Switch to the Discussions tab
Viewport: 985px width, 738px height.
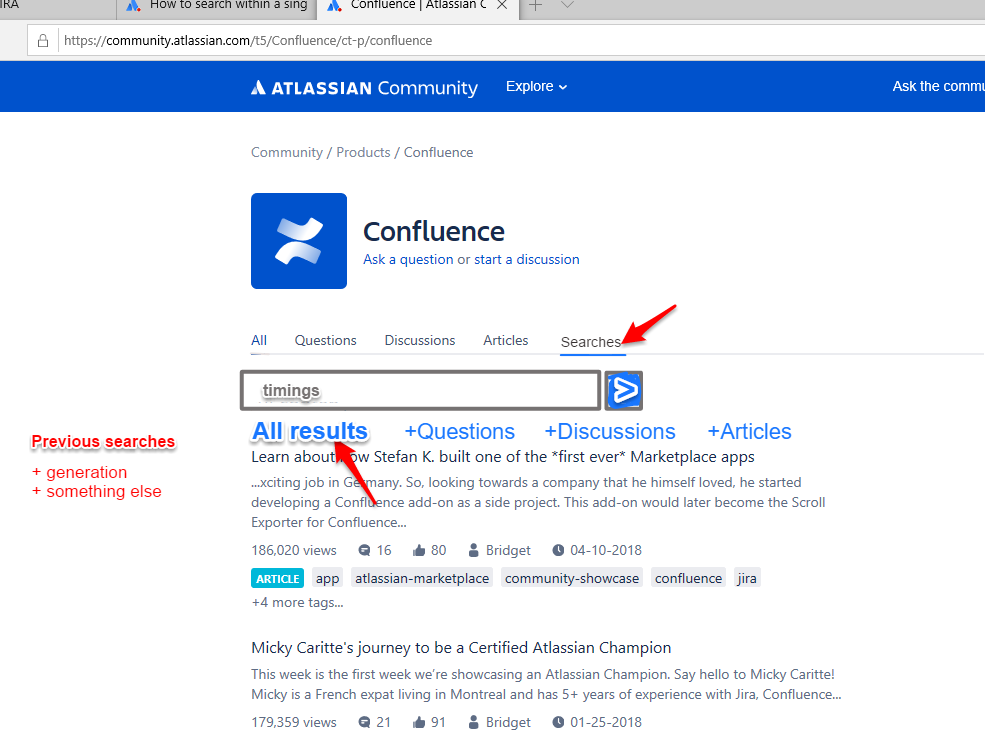(420, 340)
